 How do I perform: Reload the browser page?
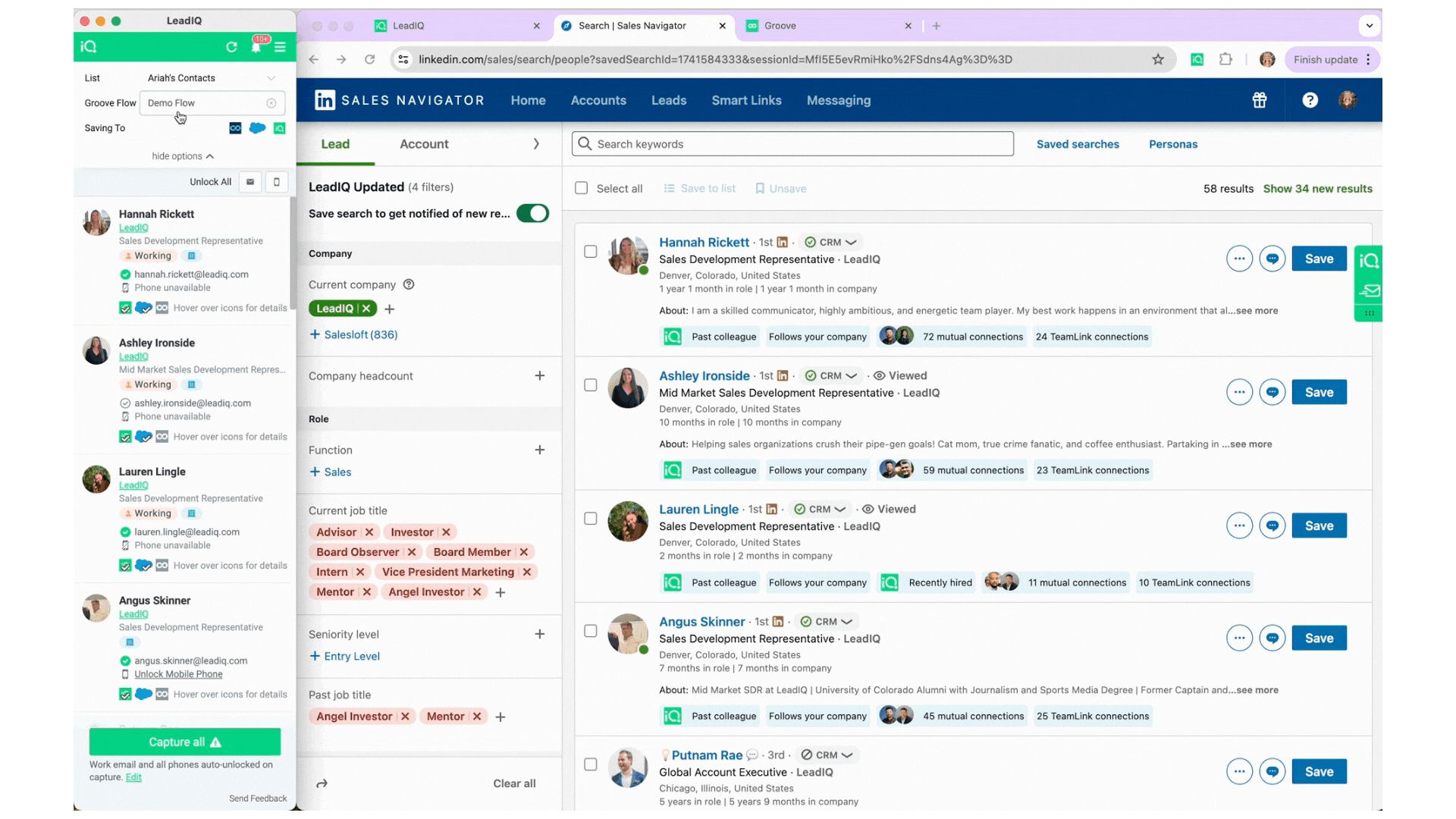click(369, 59)
